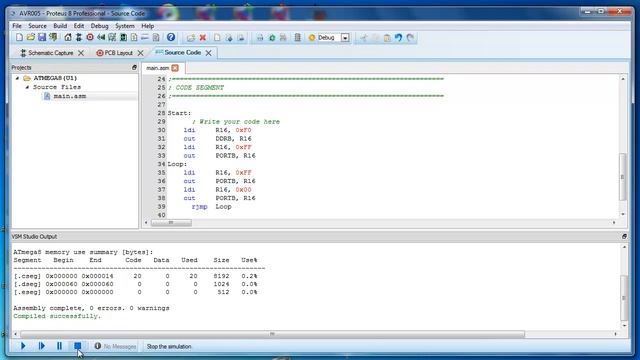Open the System menu
640x360 pixels.
[124, 26]
